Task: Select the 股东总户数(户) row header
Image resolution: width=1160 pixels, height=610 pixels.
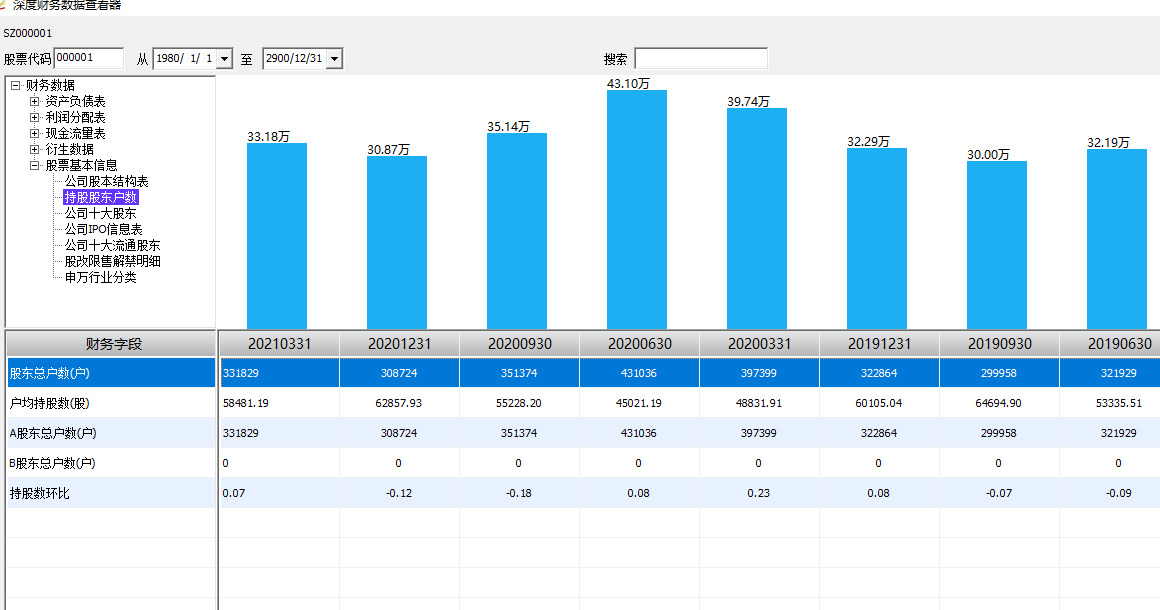Action: tap(112, 373)
